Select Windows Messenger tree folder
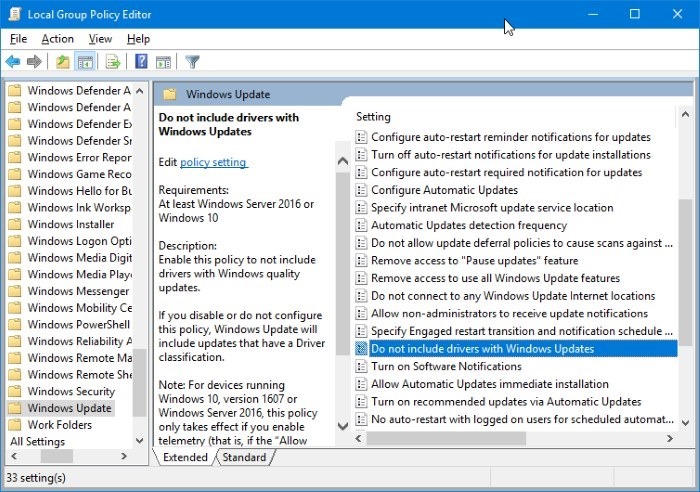700x492 pixels. 78,291
